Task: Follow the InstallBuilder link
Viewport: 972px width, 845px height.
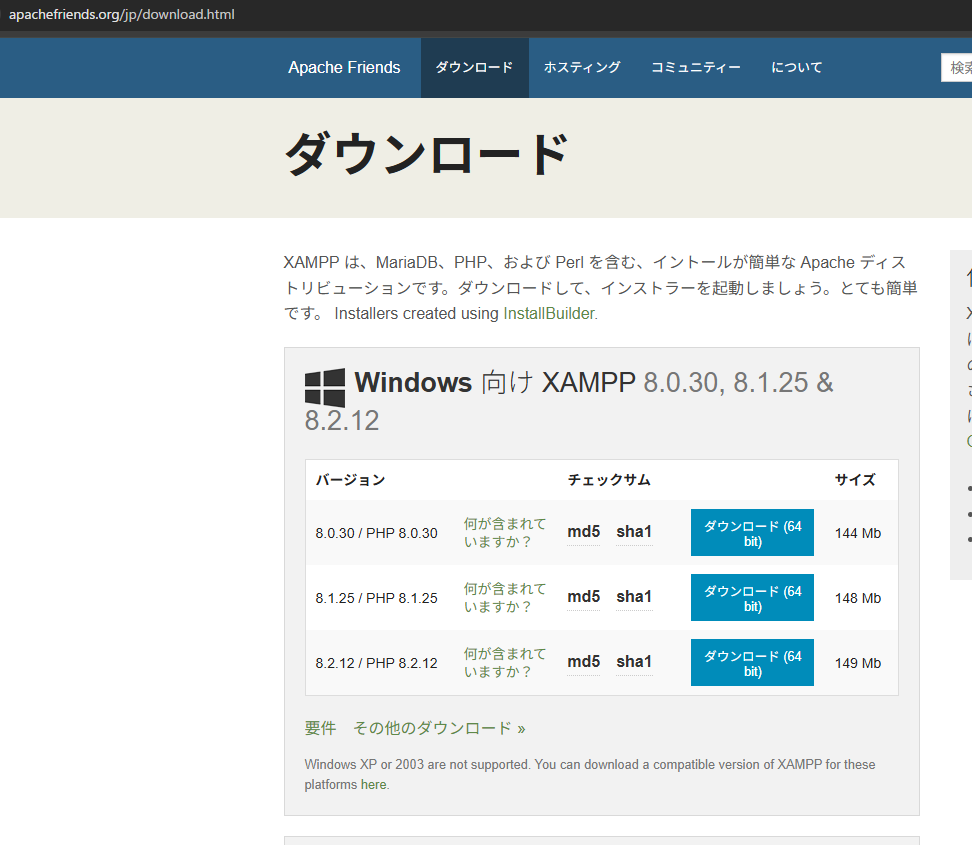Action: pos(549,313)
